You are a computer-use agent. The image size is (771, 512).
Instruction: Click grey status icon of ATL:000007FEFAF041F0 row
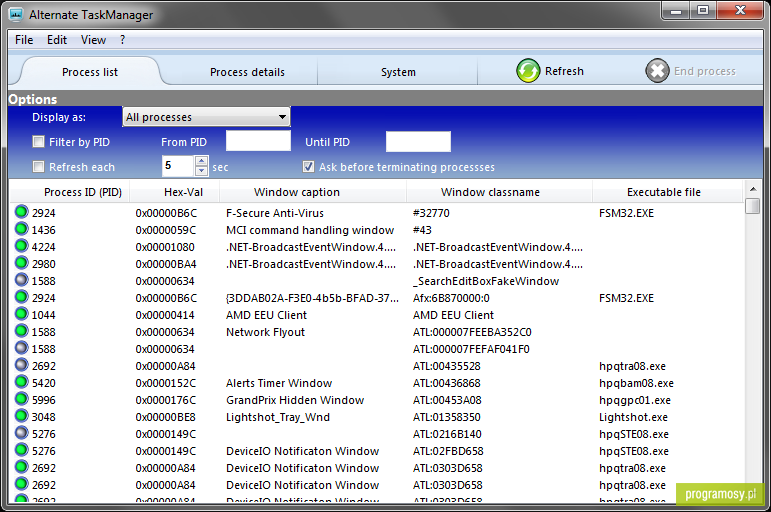(x=21, y=348)
